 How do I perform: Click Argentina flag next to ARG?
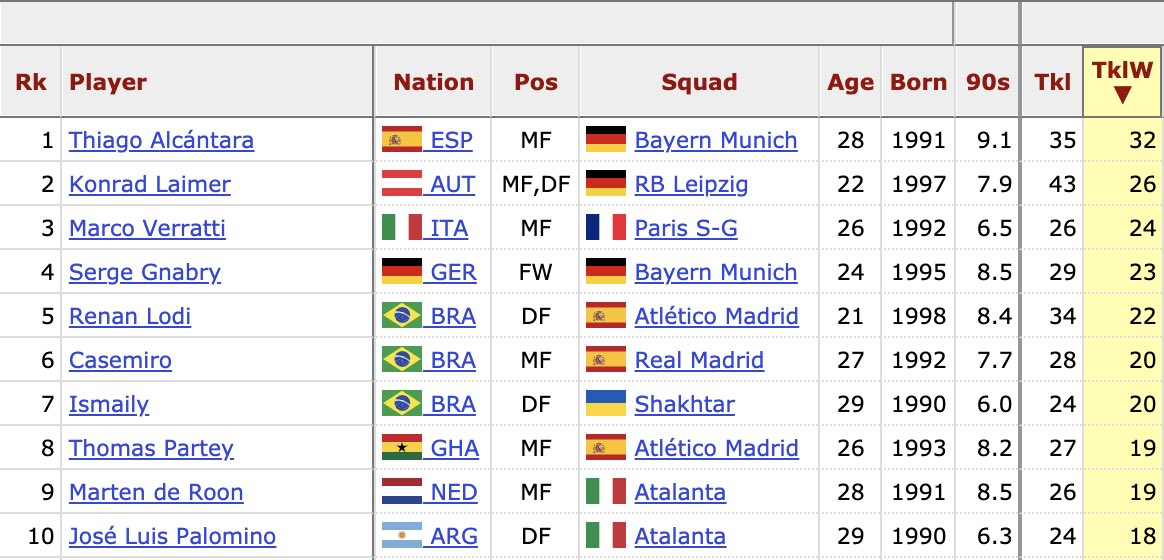coord(402,536)
